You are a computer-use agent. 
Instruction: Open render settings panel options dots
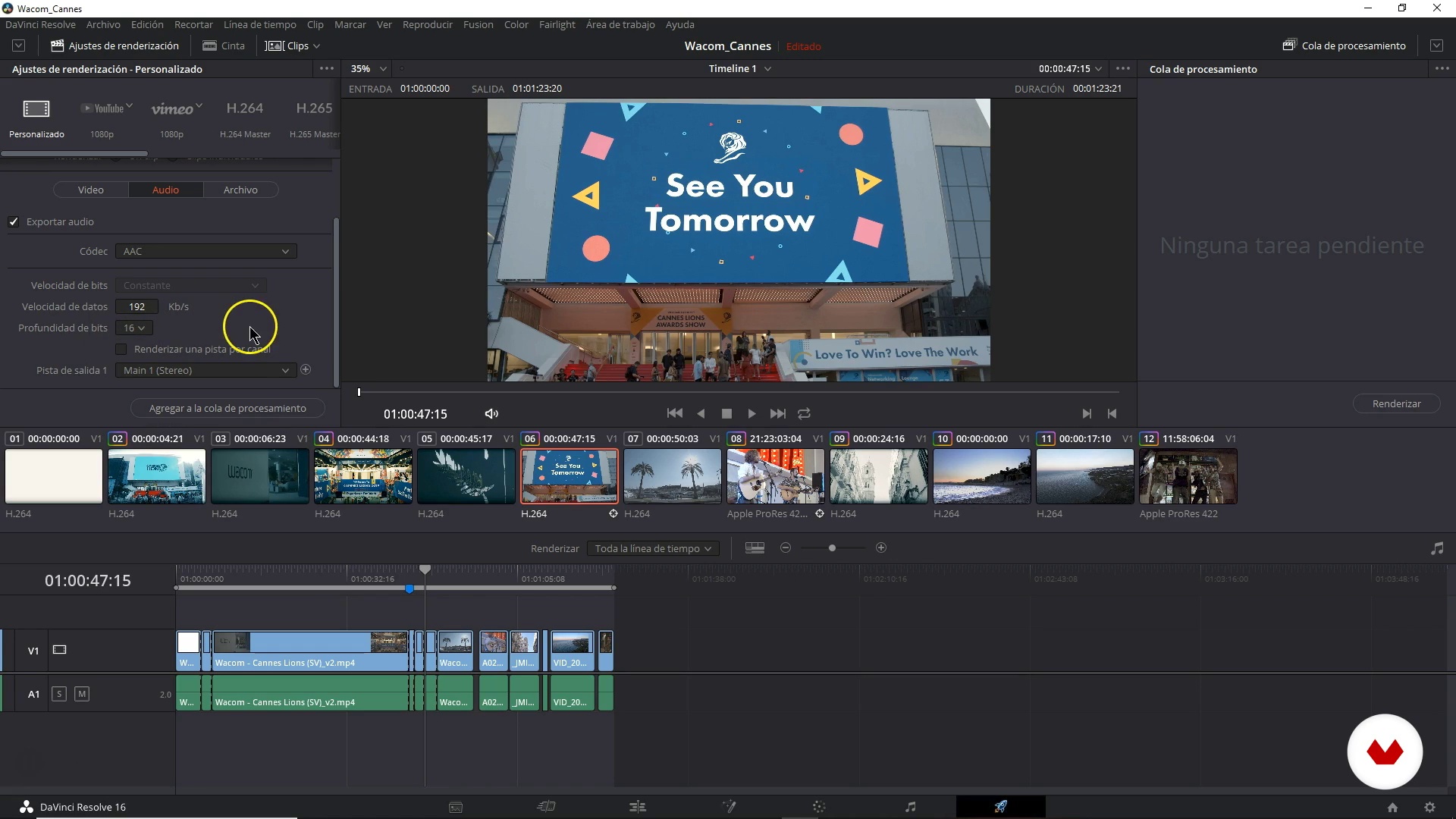[x=327, y=69]
